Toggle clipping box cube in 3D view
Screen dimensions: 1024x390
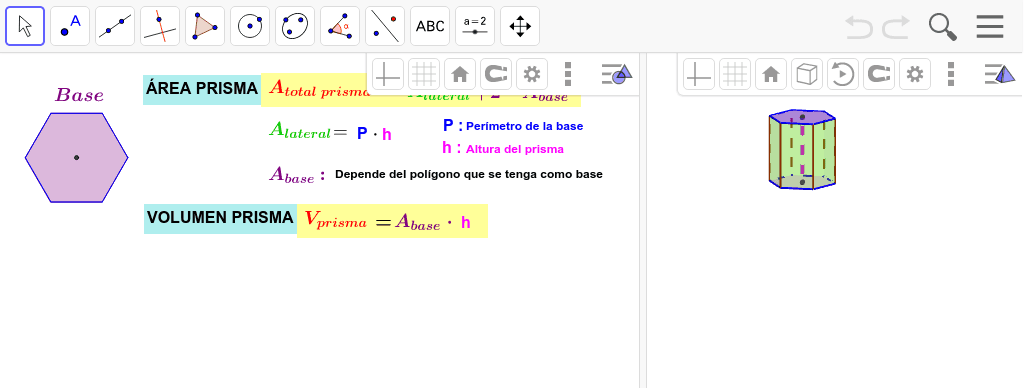[807, 74]
